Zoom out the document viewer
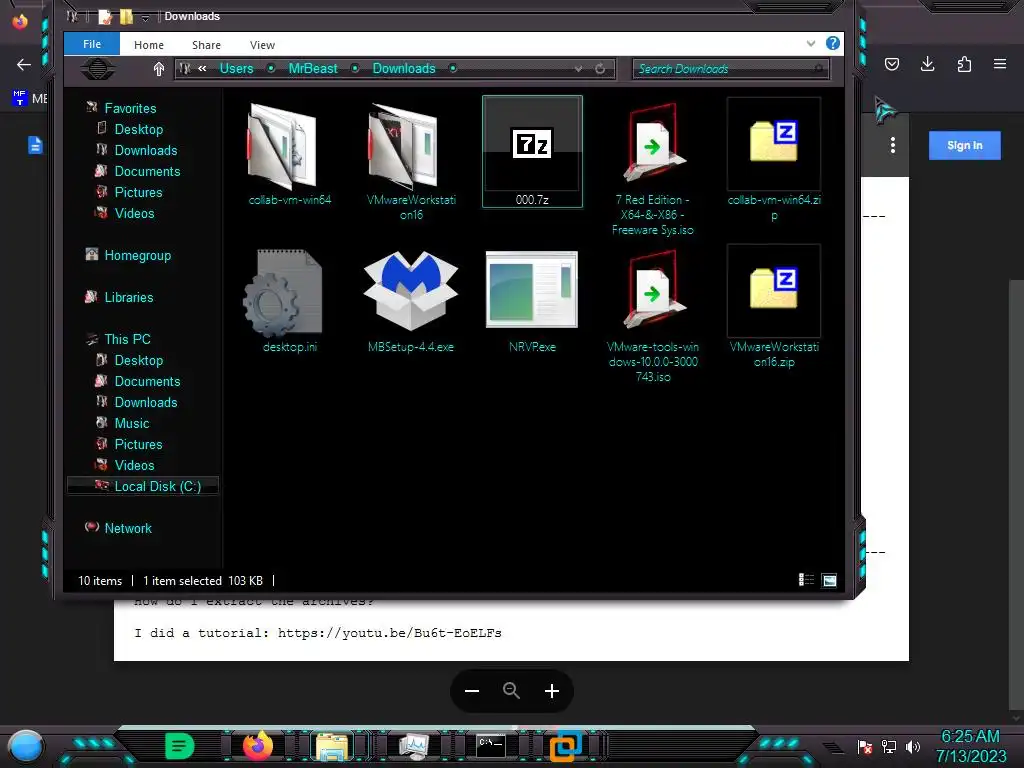 tap(472, 691)
